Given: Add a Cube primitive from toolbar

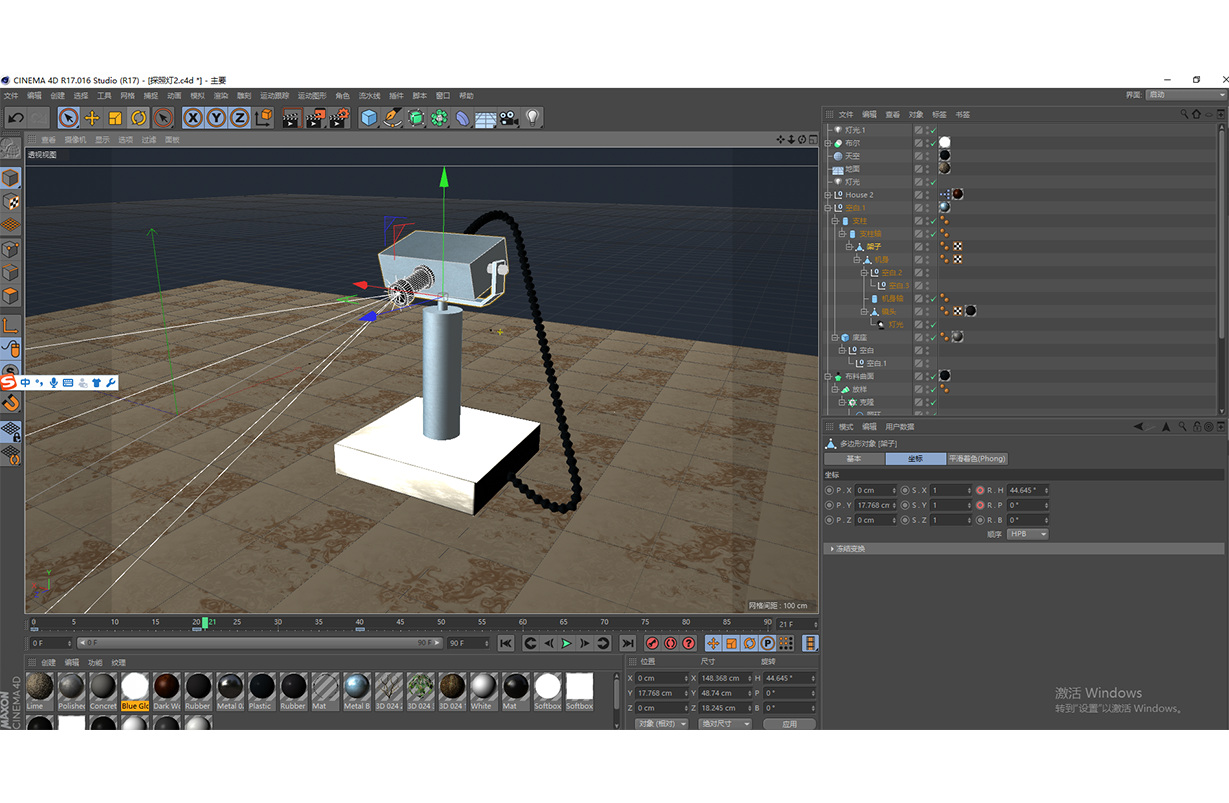Looking at the screenshot, I should click(x=369, y=118).
